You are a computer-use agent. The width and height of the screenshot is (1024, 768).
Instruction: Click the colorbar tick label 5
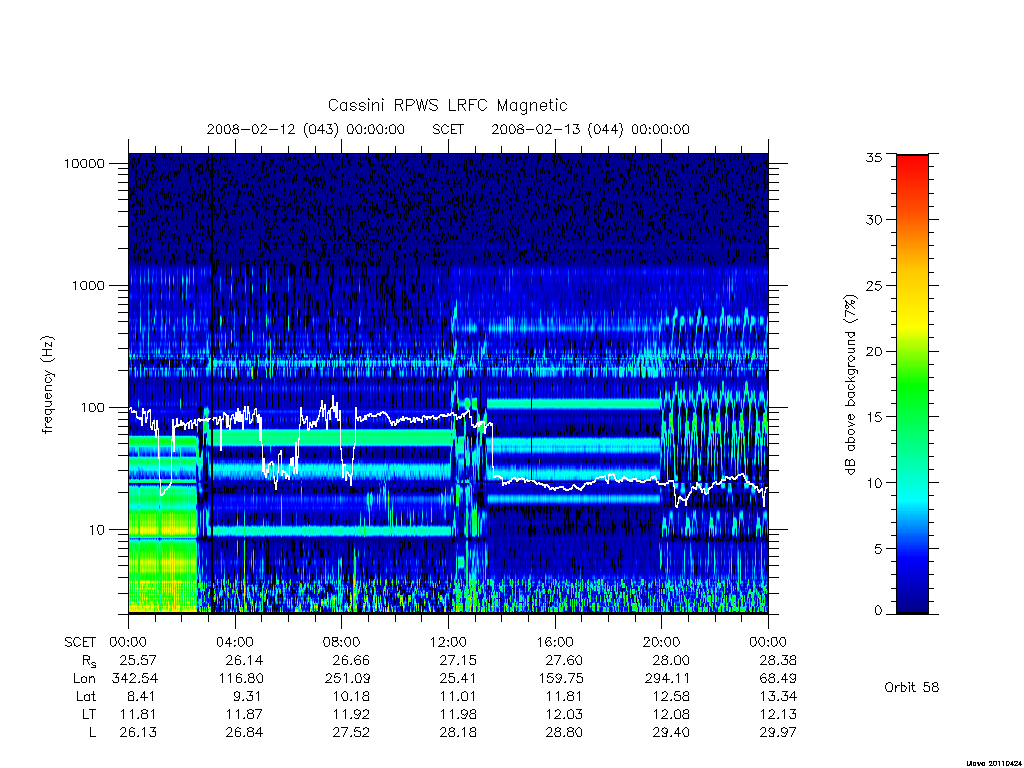click(878, 549)
